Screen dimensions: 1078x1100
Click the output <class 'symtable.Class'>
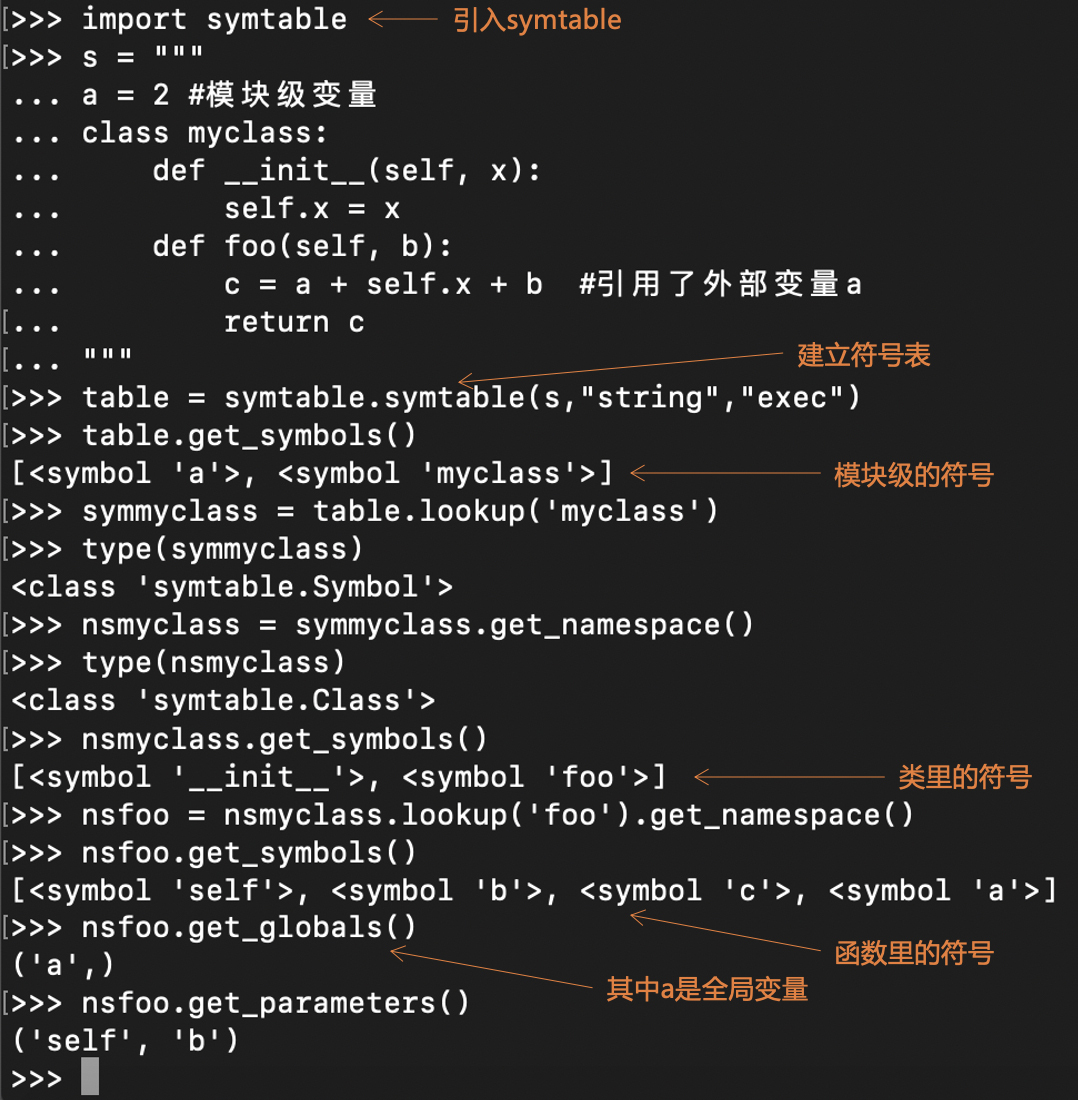(223, 700)
